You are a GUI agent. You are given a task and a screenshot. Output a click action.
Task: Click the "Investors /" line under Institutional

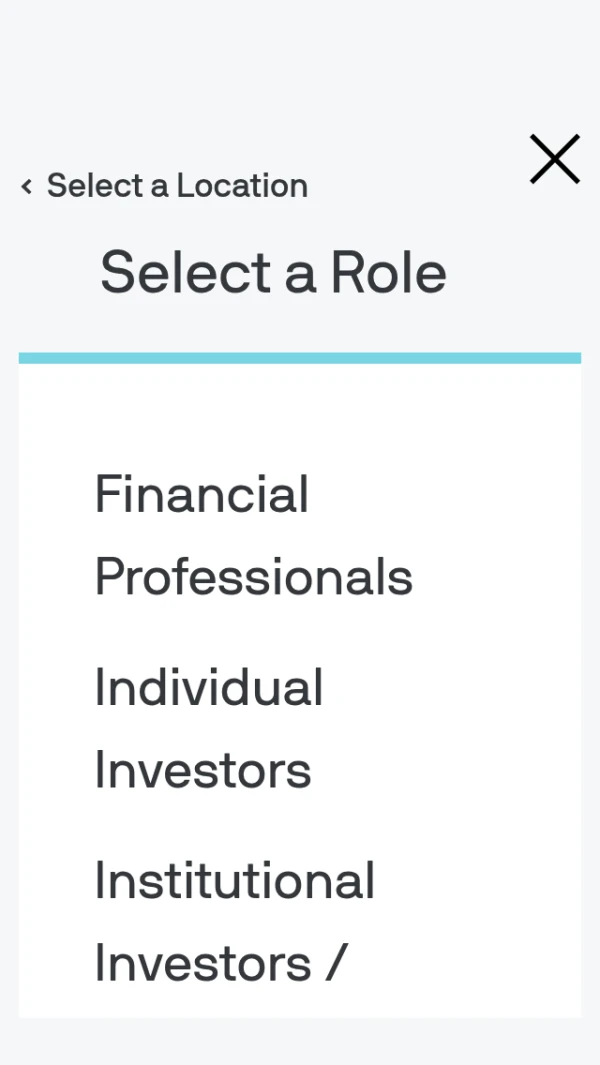(x=220, y=963)
